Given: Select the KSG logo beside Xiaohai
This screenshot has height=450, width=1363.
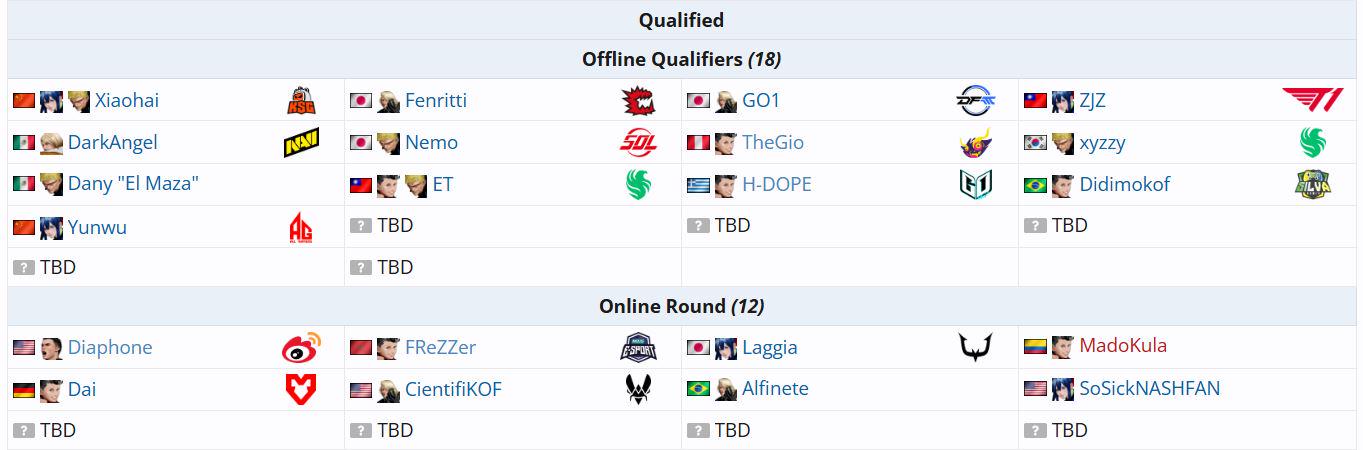Looking at the screenshot, I should 301,100.
